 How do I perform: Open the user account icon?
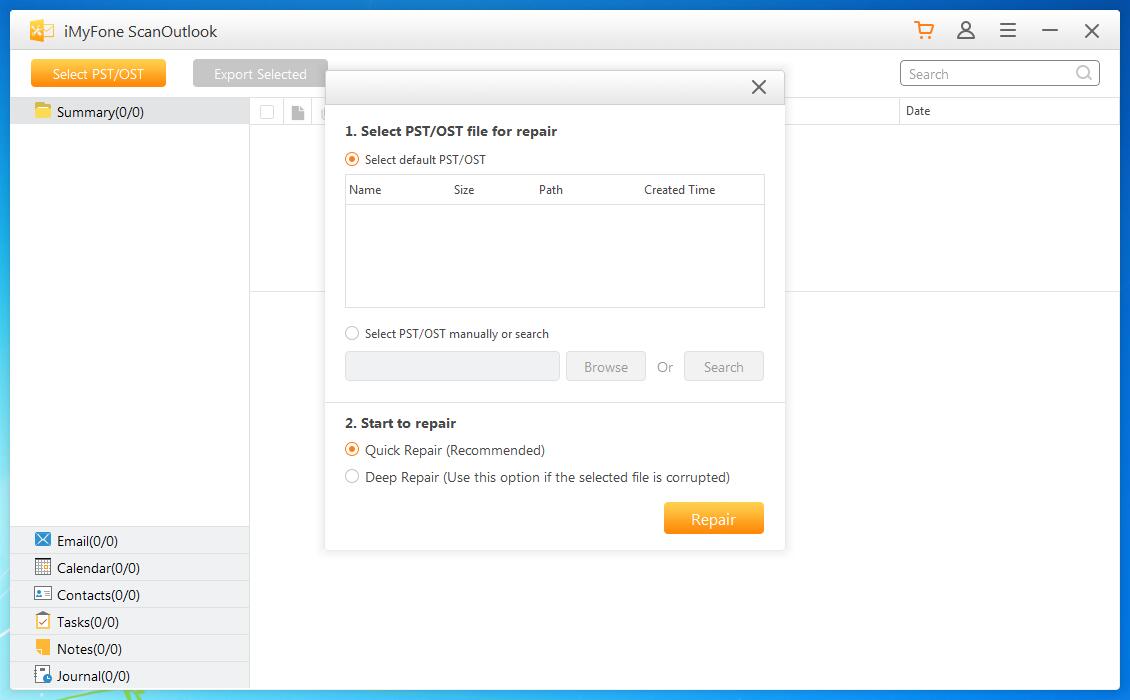coord(966,30)
